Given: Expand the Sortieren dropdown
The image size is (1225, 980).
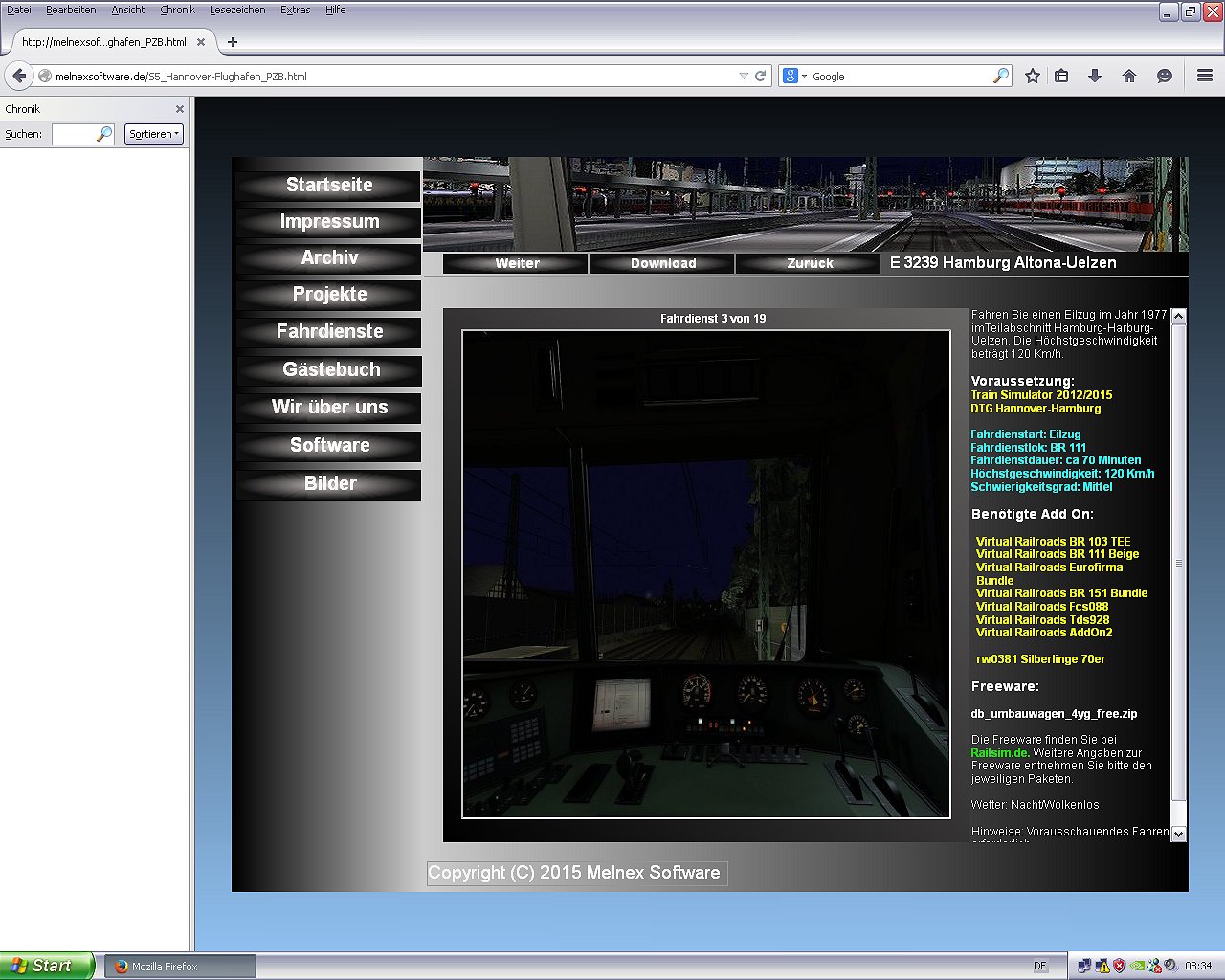Looking at the screenshot, I should coord(153,134).
